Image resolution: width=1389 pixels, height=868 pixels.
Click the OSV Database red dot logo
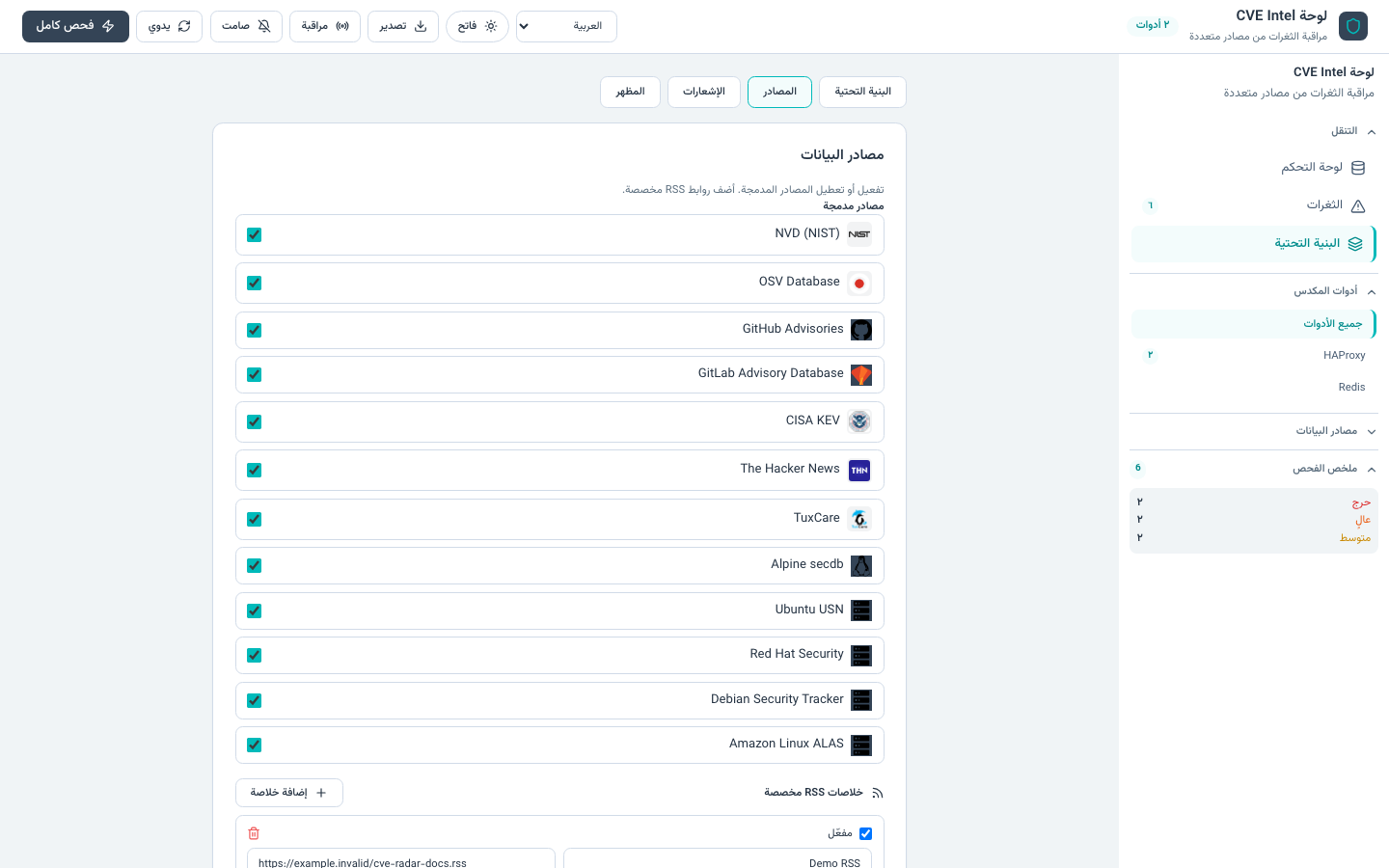(859, 284)
